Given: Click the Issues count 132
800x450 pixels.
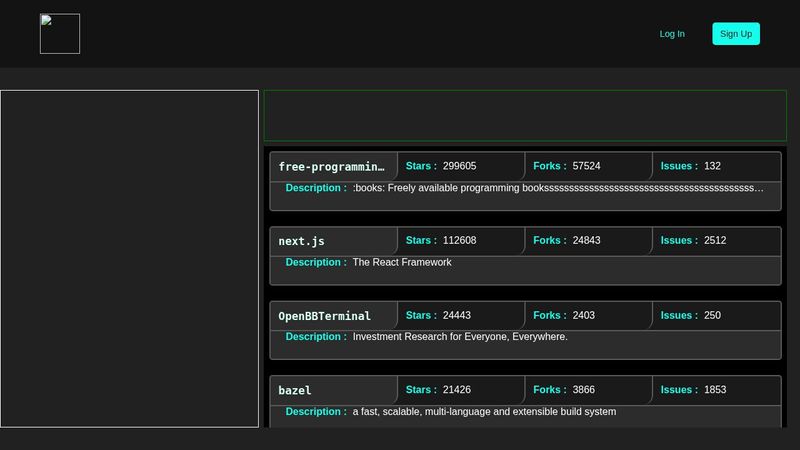Looking at the screenshot, I should pyautogui.click(x=712, y=166).
